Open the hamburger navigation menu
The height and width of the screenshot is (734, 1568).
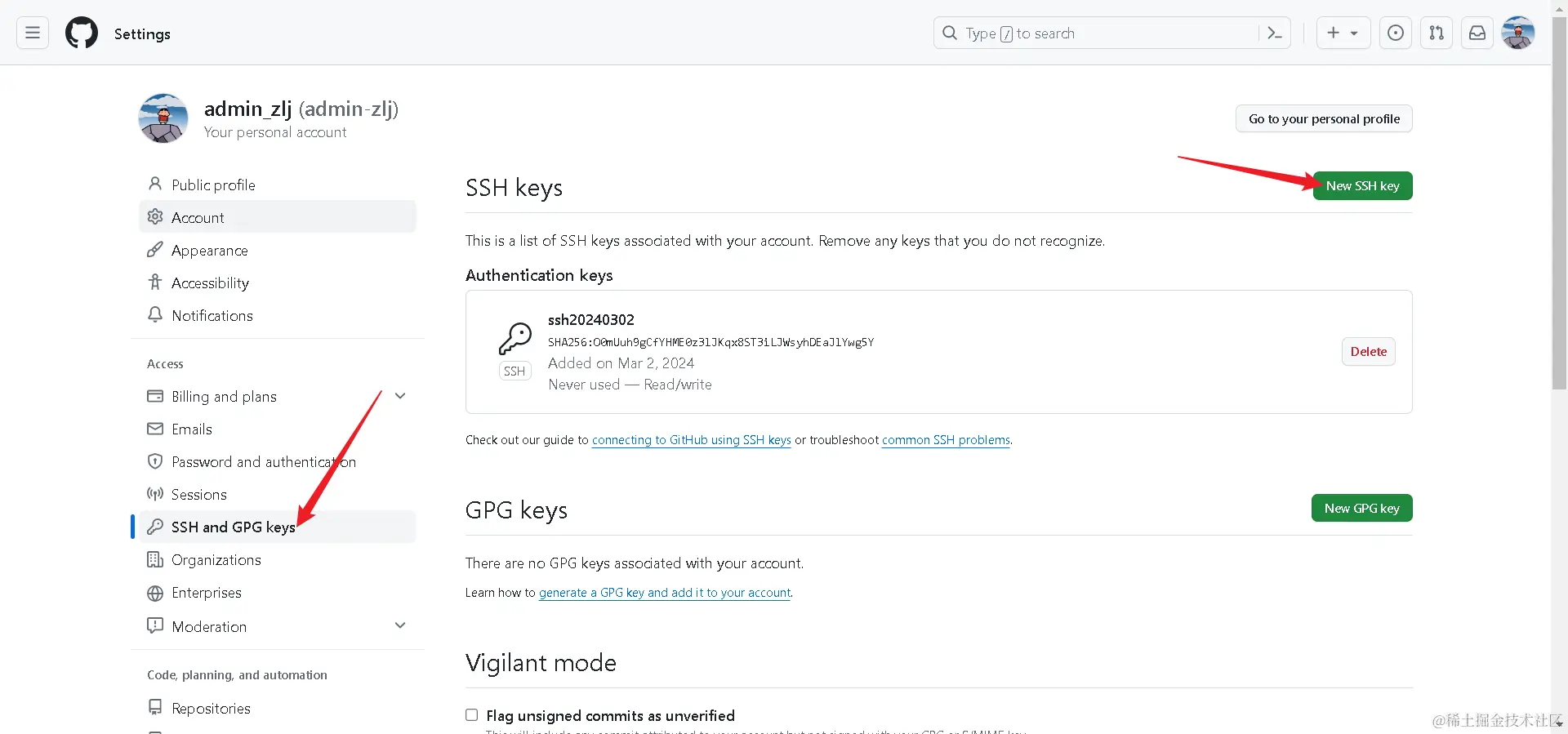(x=33, y=33)
